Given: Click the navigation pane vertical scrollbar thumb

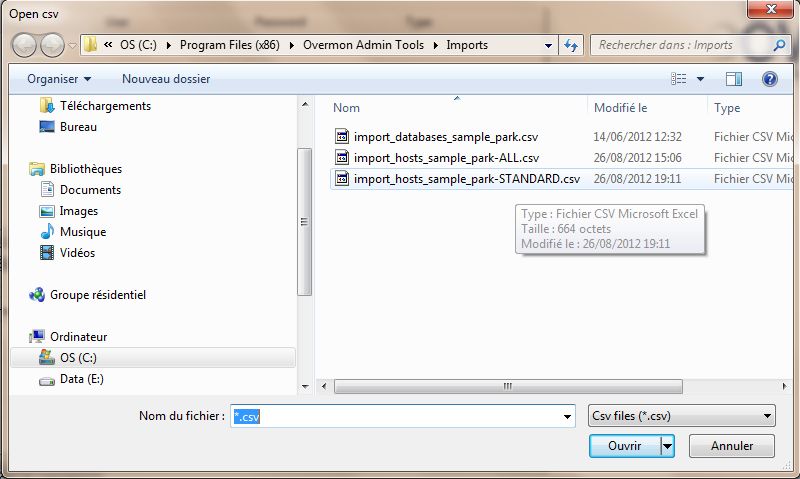Looking at the screenshot, I should [x=304, y=222].
